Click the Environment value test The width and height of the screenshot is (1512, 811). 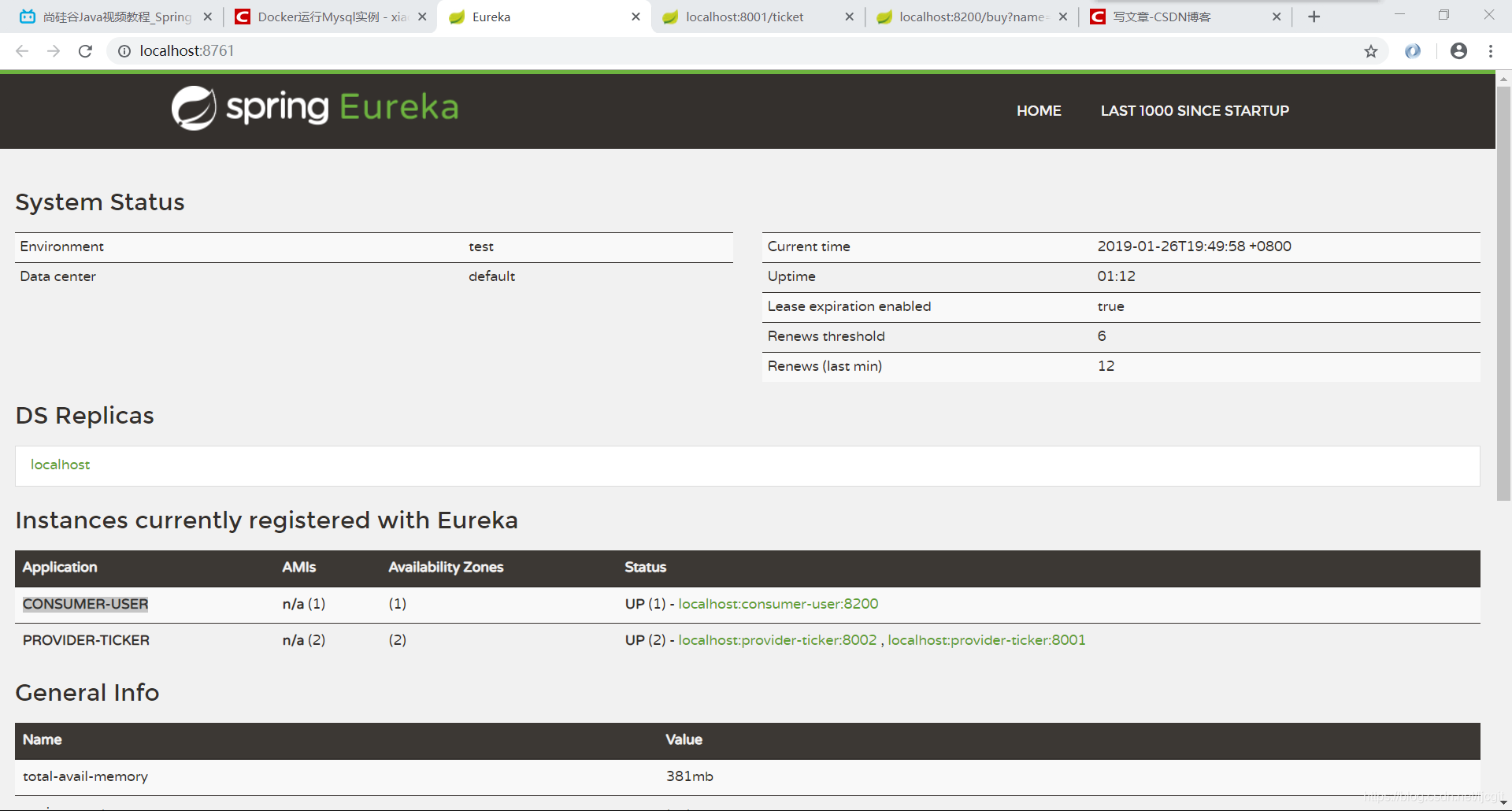pos(481,246)
